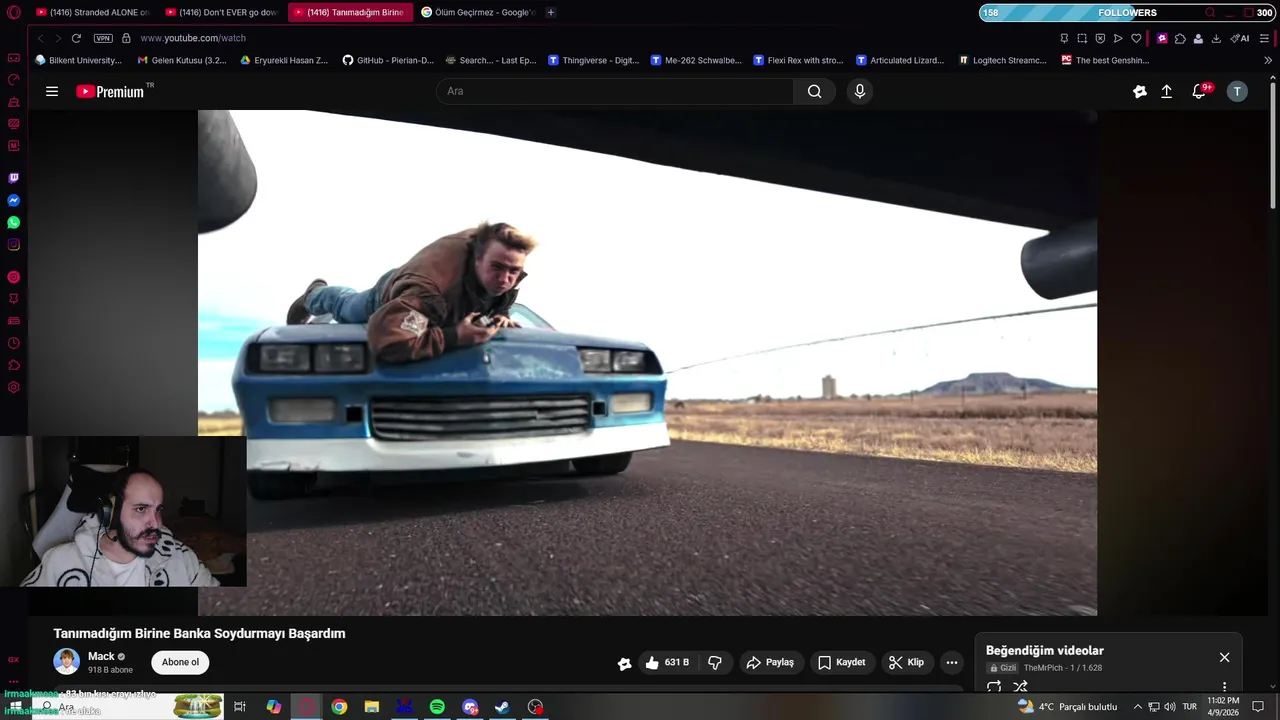Take a snapshot with the capture icon
Screen dimensions: 1280x720
click(1082, 38)
